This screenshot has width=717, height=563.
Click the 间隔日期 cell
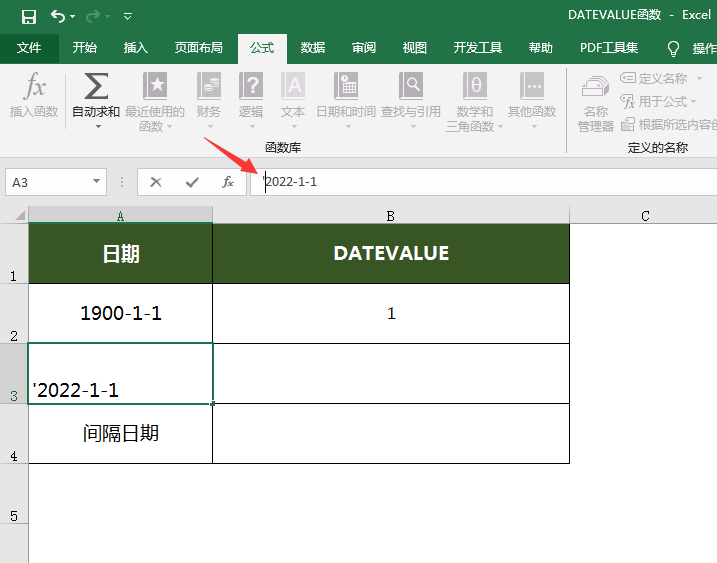(x=121, y=434)
